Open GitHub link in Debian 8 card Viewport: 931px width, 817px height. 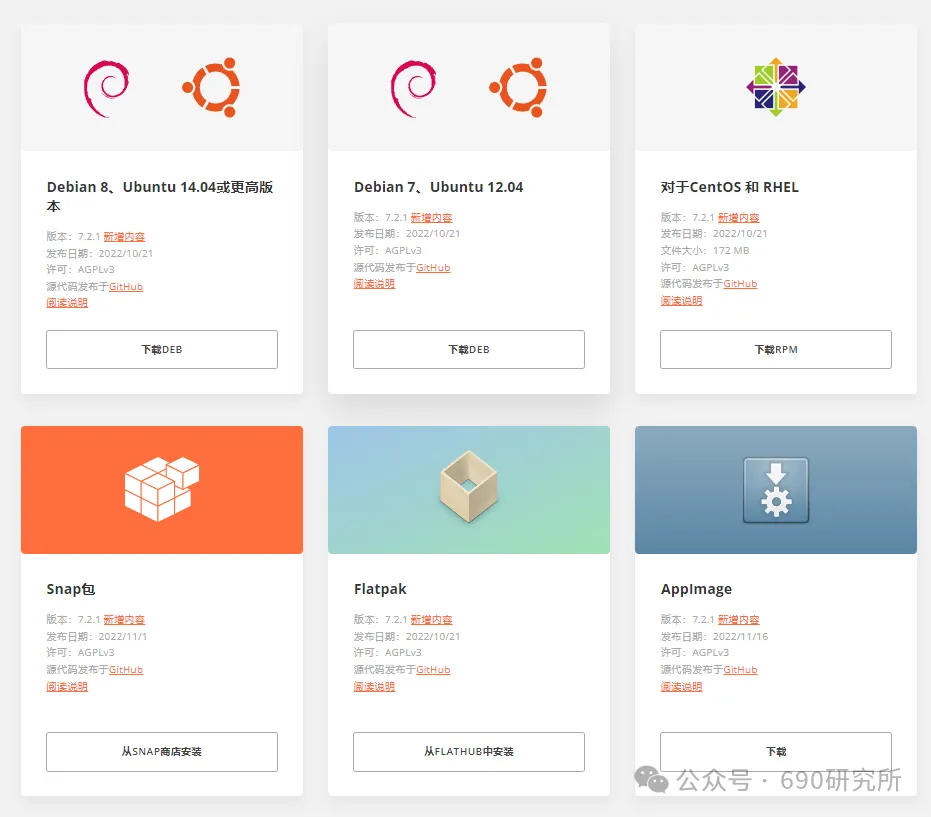[x=126, y=287]
